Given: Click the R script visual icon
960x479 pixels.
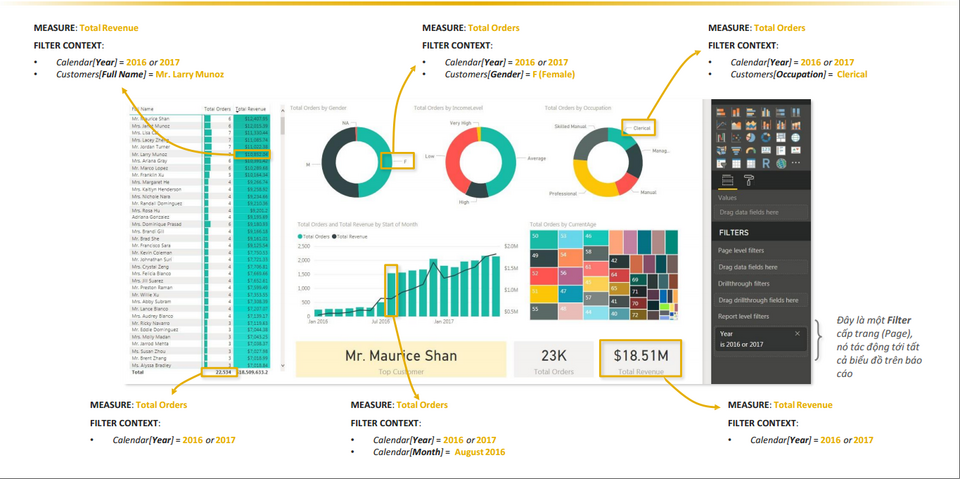Looking at the screenshot, I should pyautogui.click(x=766, y=163).
